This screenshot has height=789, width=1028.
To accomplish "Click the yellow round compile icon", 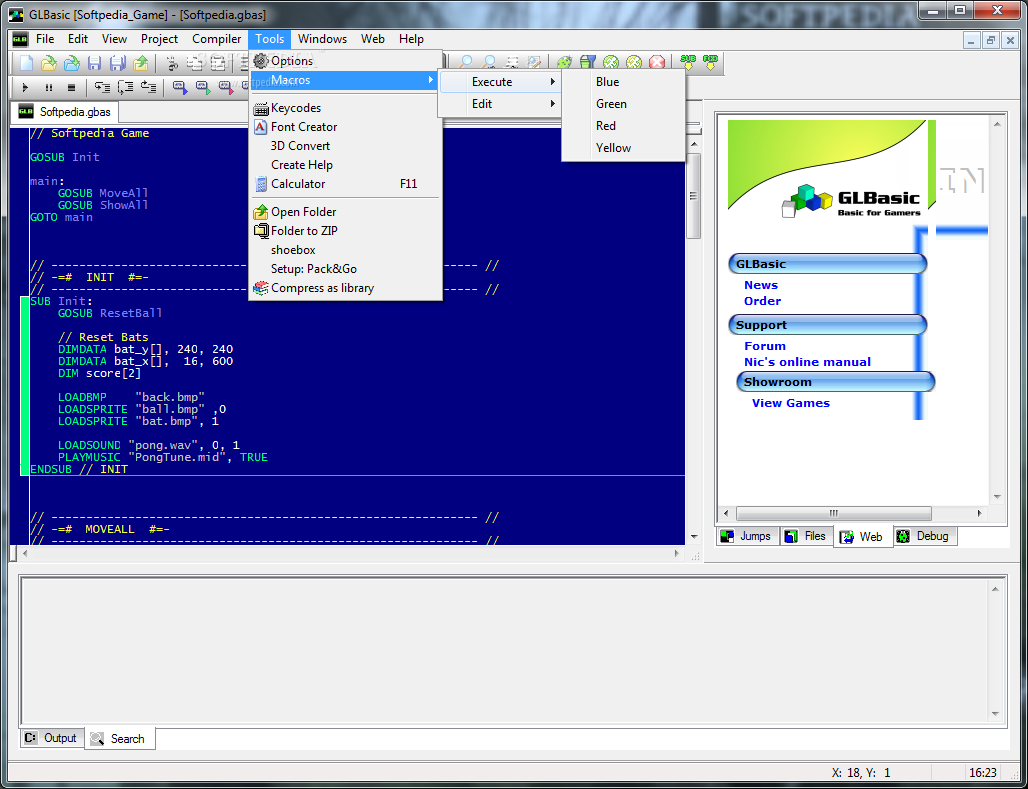I will coord(633,63).
